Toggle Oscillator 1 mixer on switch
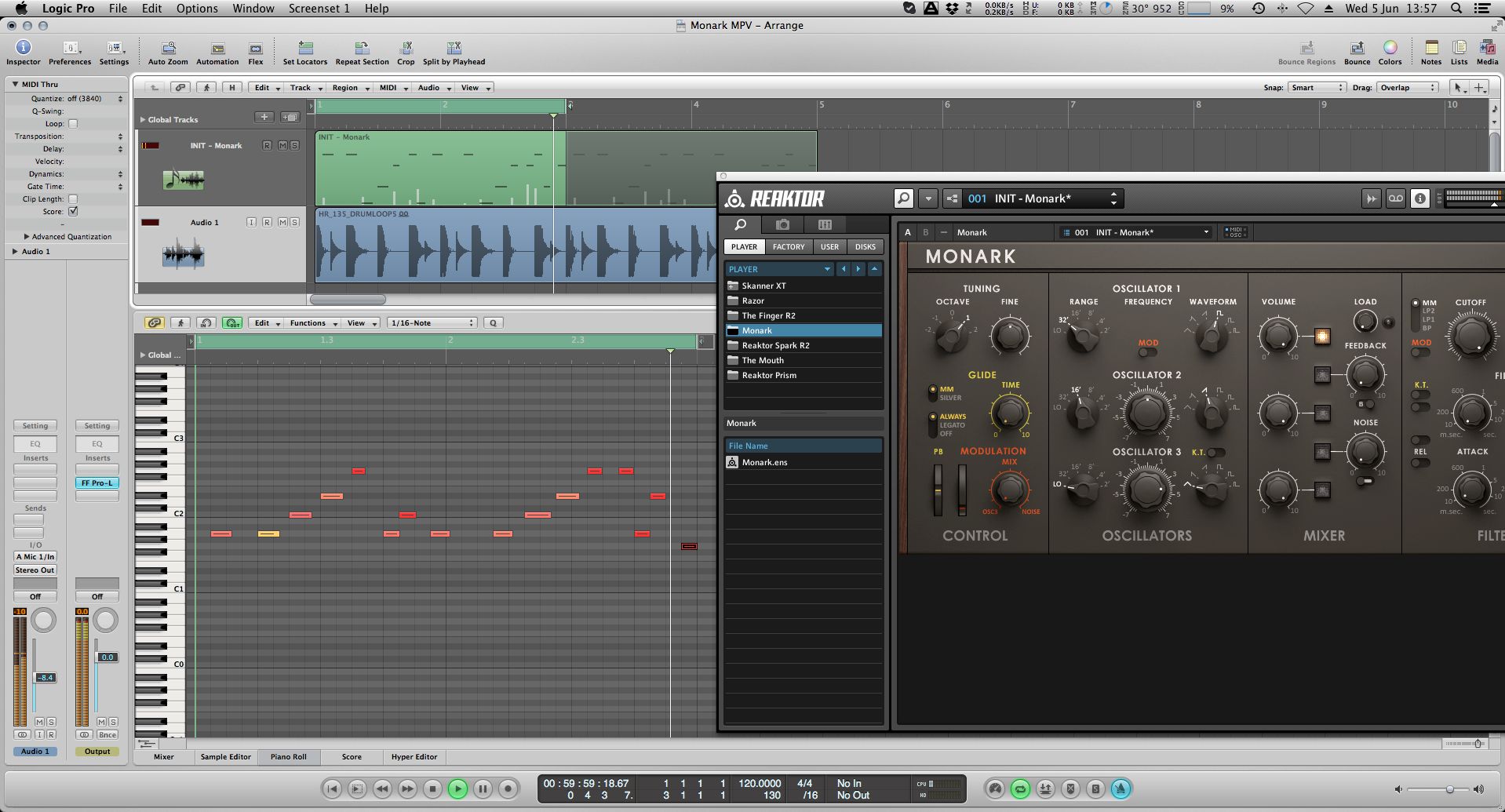The height and width of the screenshot is (812, 1505). [1322, 337]
